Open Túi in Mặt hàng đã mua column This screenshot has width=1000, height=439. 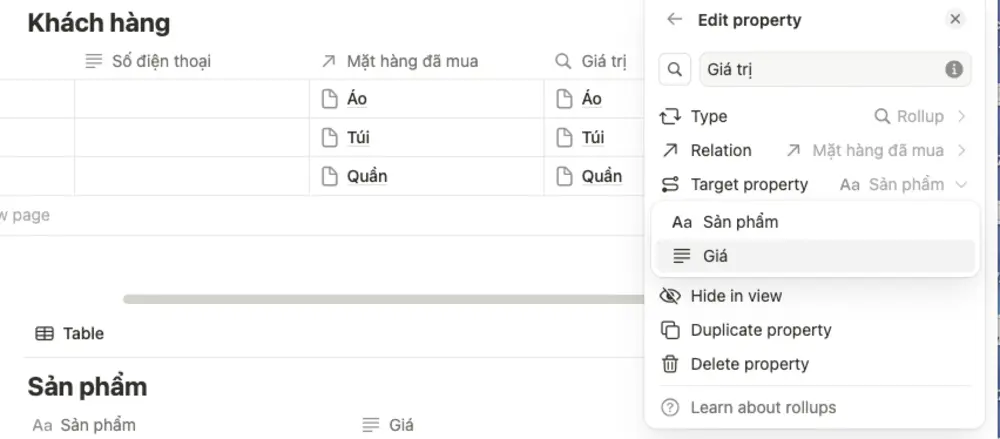point(358,138)
